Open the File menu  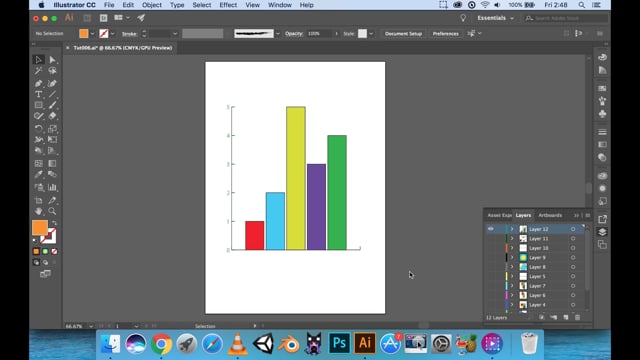(x=109, y=5)
